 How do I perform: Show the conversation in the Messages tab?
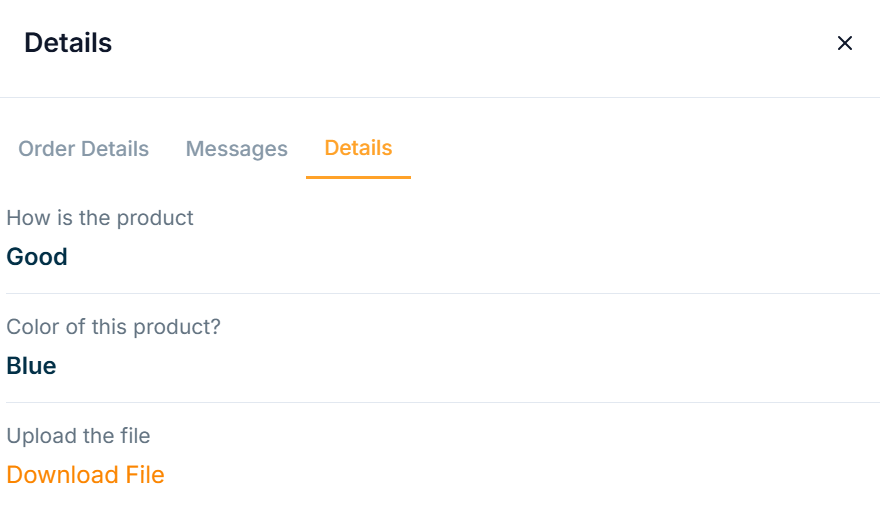click(237, 149)
